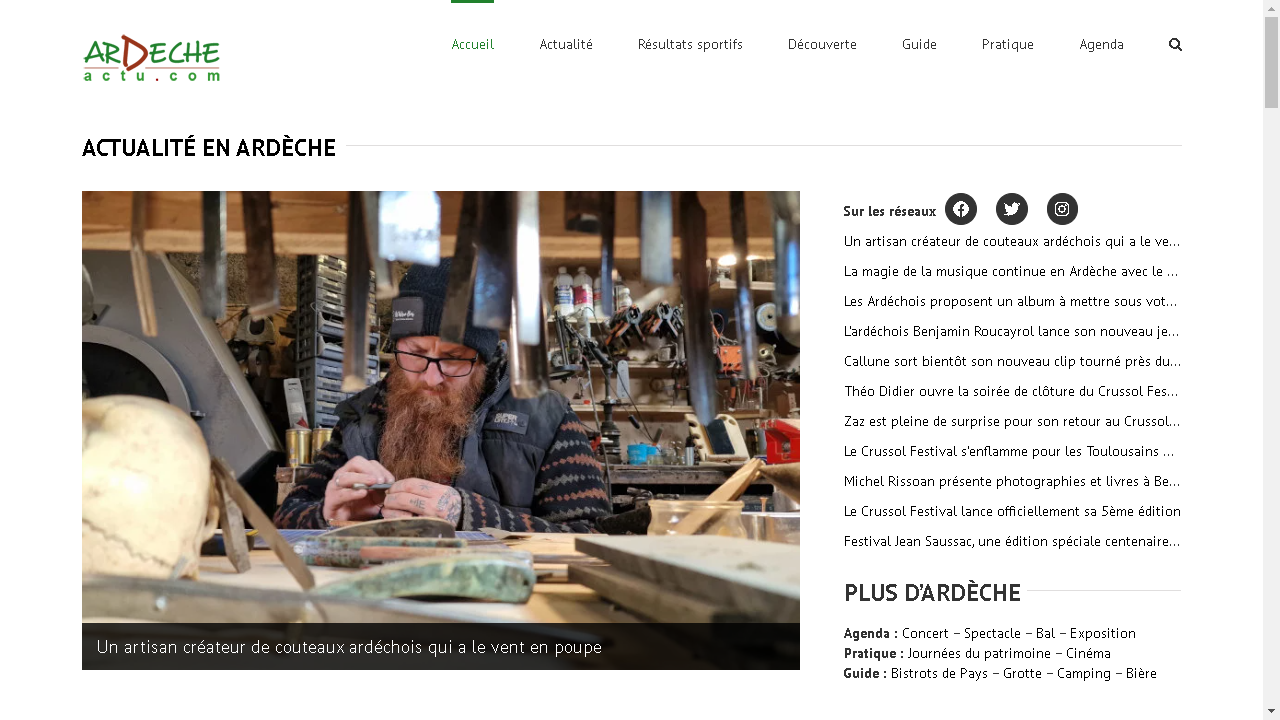Image resolution: width=1280 pixels, height=720 pixels.
Task: Open the Guide navigation item
Action: tap(919, 44)
